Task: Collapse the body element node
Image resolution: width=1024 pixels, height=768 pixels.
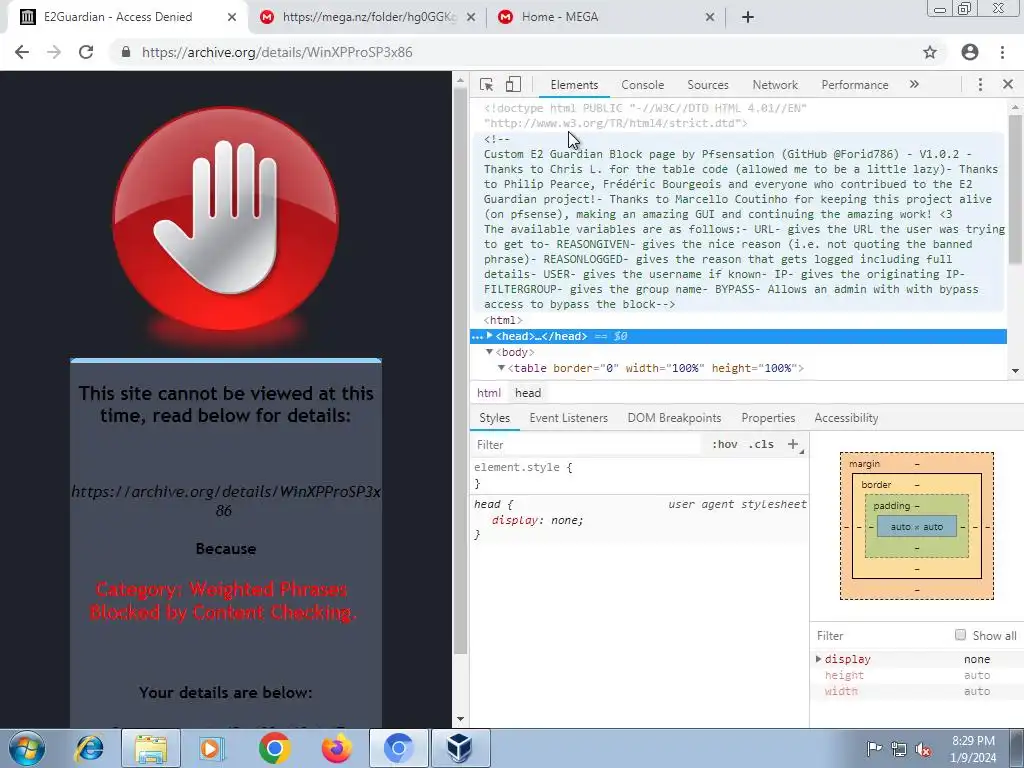Action: click(x=489, y=352)
